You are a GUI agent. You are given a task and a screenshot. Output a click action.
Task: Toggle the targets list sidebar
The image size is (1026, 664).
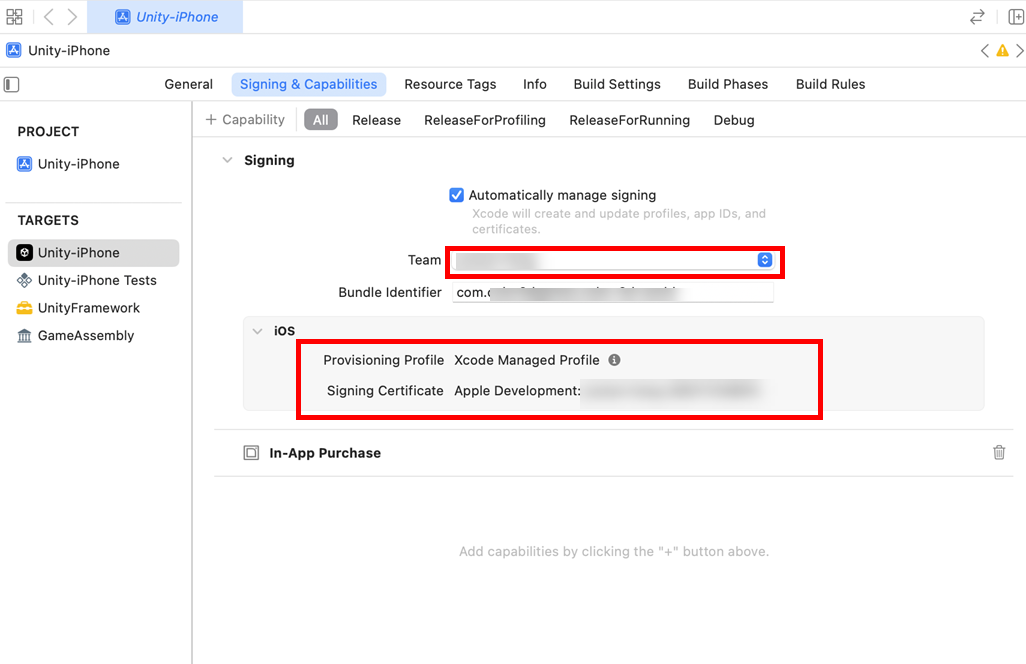12,84
